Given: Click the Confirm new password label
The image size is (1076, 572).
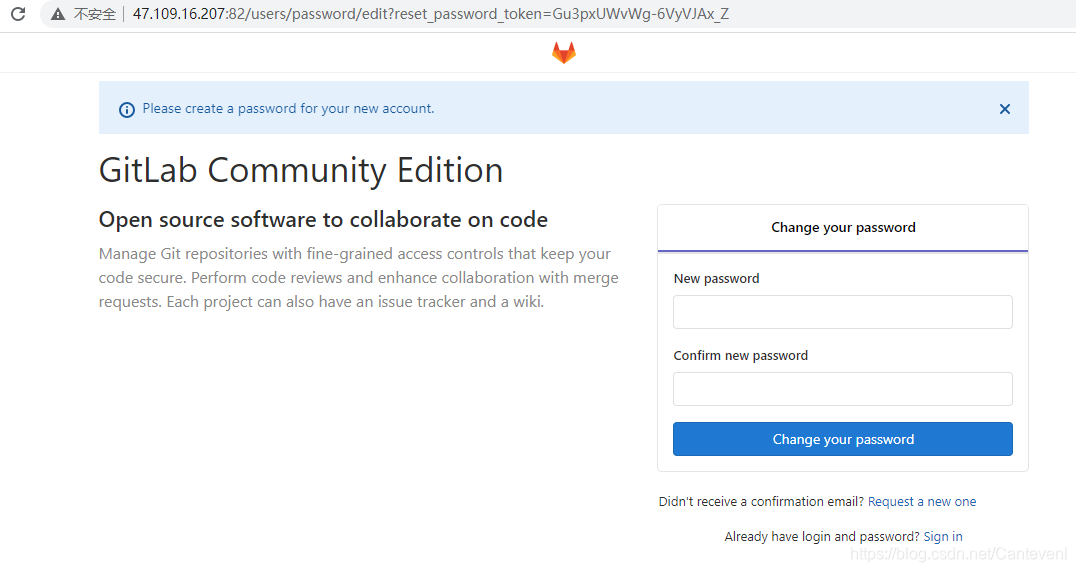Looking at the screenshot, I should [x=740, y=355].
